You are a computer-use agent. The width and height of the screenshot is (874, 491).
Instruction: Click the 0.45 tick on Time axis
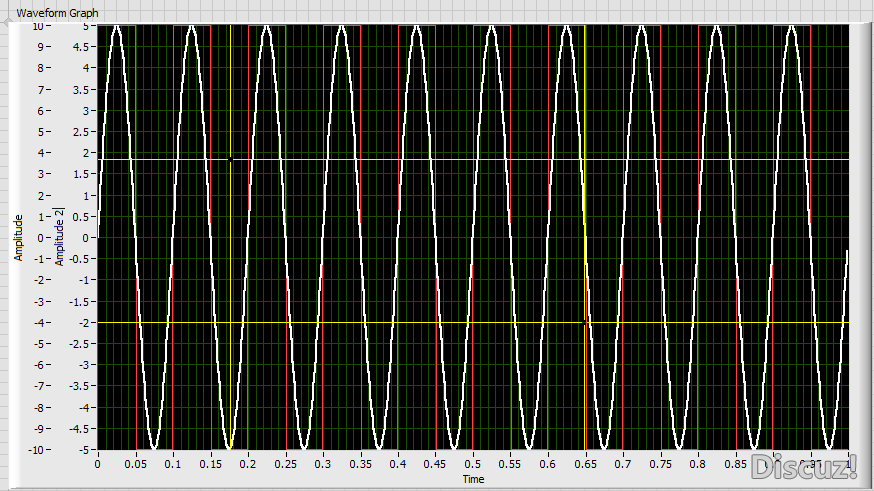pos(435,464)
